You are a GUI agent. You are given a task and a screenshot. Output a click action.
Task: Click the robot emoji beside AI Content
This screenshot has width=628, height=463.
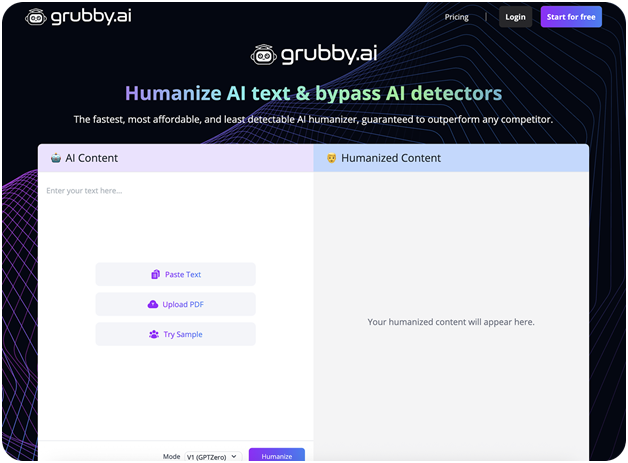55,158
